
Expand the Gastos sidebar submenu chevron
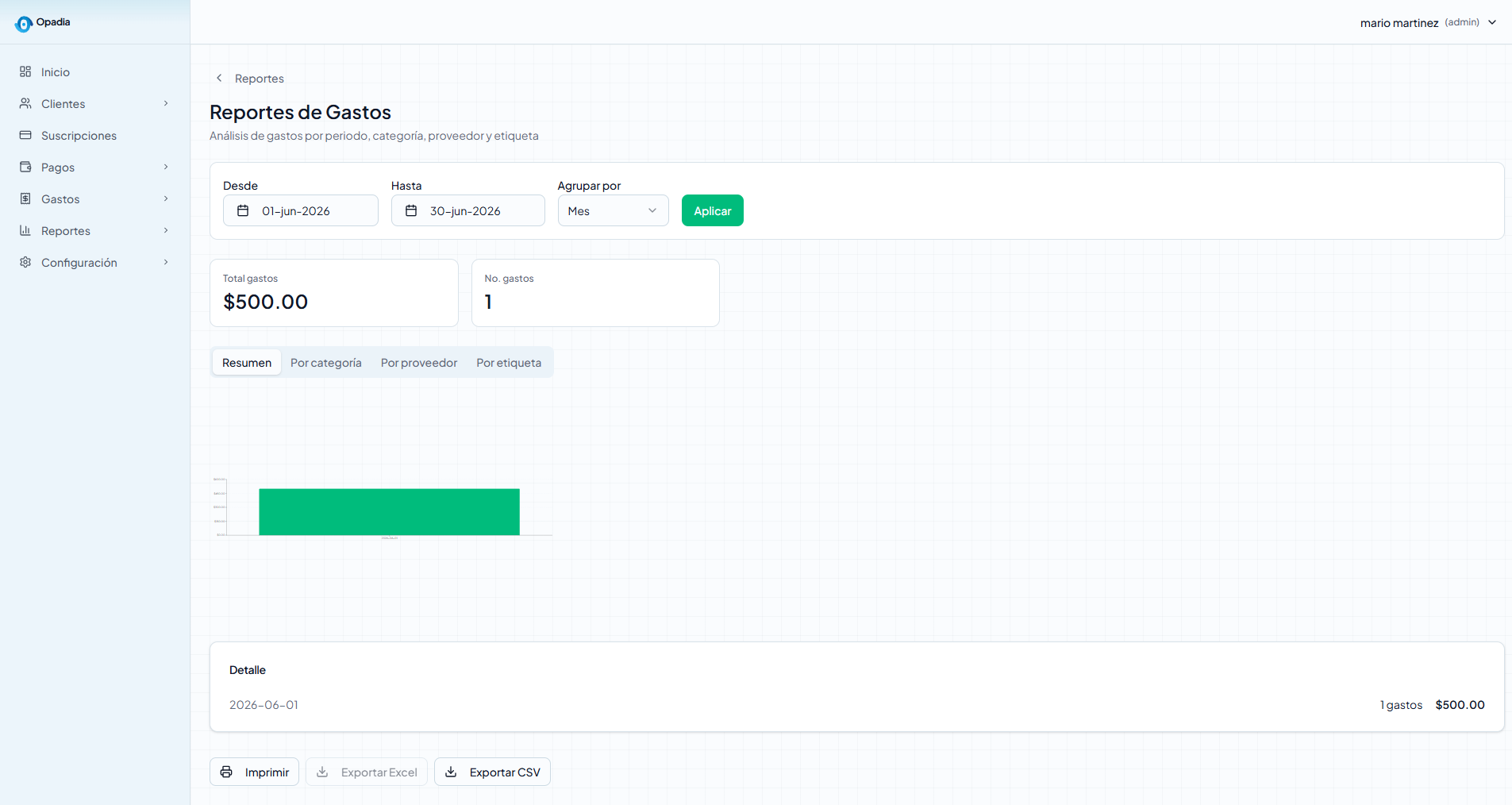(x=166, y=198)
